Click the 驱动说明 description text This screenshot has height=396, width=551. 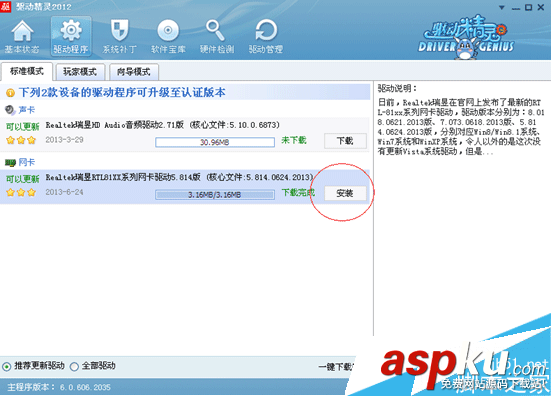(x=461, y=127)
